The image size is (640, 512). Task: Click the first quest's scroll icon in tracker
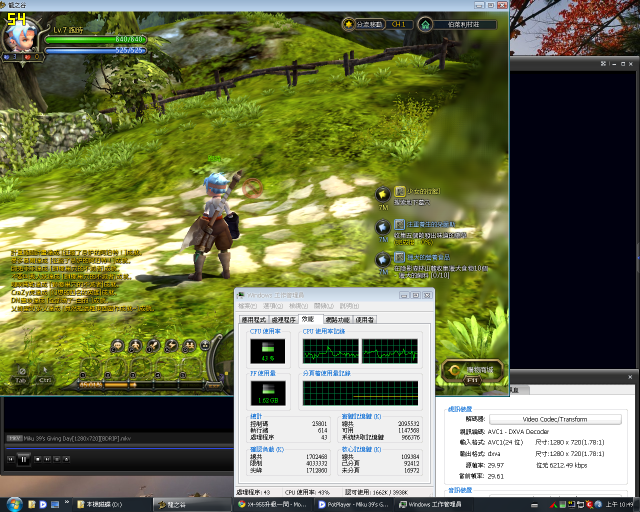(400, 191)
